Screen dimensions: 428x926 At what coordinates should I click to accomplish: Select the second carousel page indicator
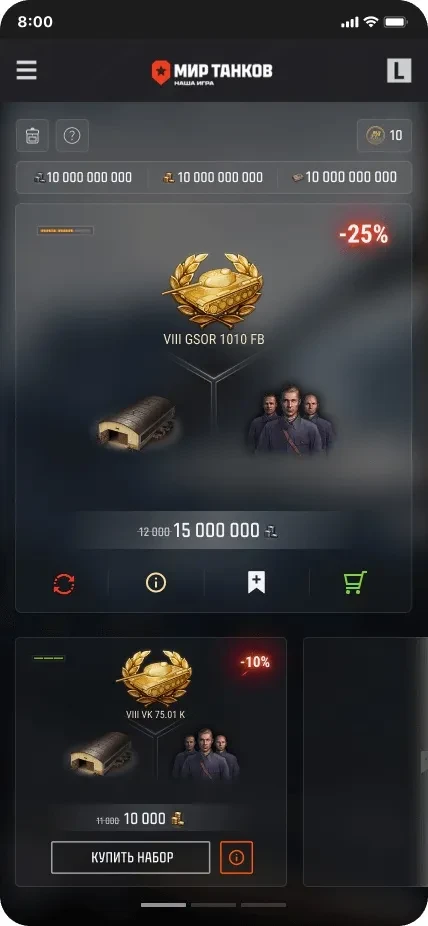tap(213, 905)
